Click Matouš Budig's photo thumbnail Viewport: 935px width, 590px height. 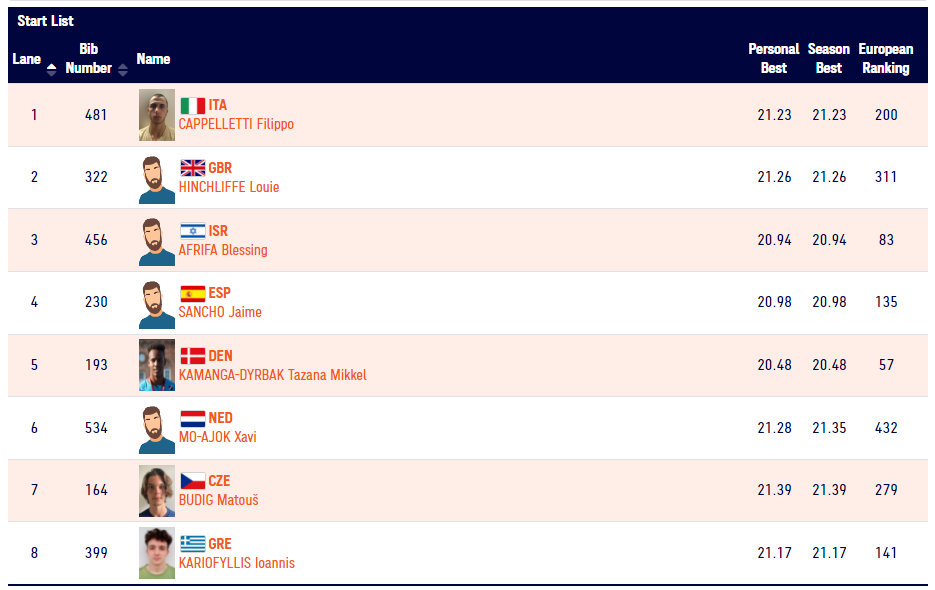tap(157, 490)
